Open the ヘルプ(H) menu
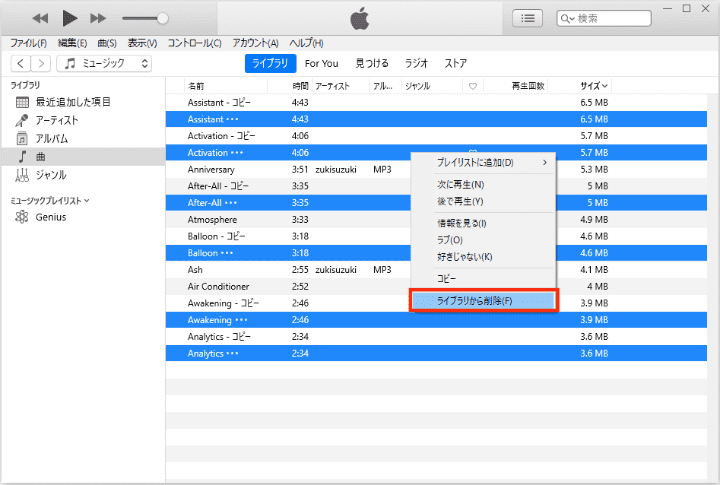Viewport: 720px width, 485px height. coord(306,43)
